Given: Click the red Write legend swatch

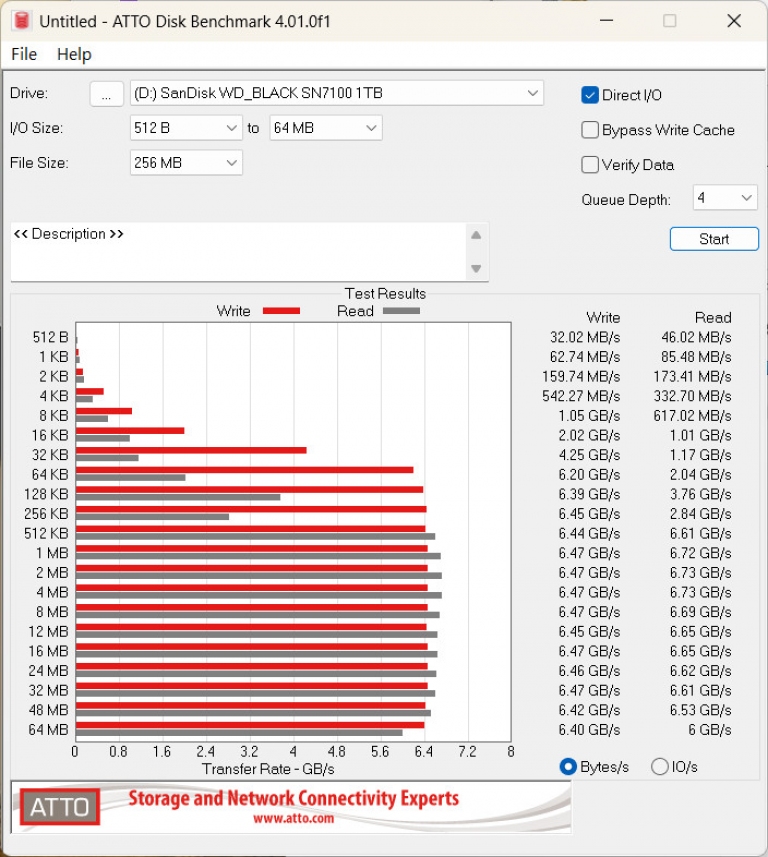Looking at the screenshot, I should 281,311.
